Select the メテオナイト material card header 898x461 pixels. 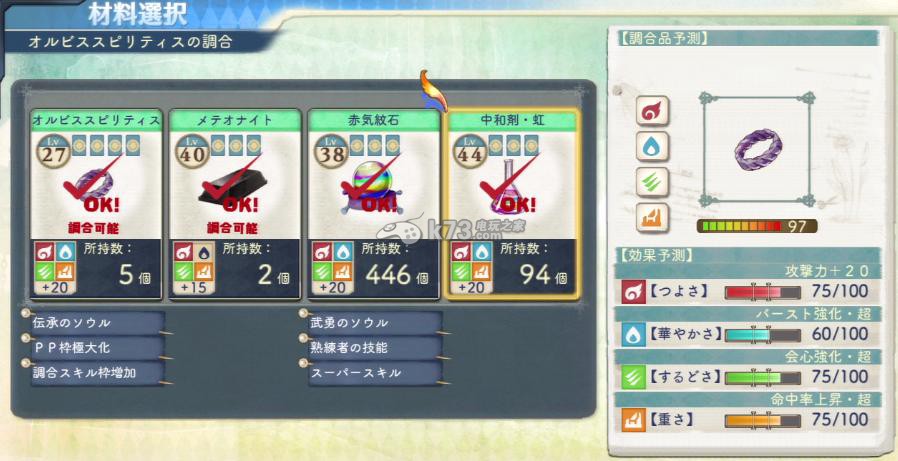[x=235, y=120]
